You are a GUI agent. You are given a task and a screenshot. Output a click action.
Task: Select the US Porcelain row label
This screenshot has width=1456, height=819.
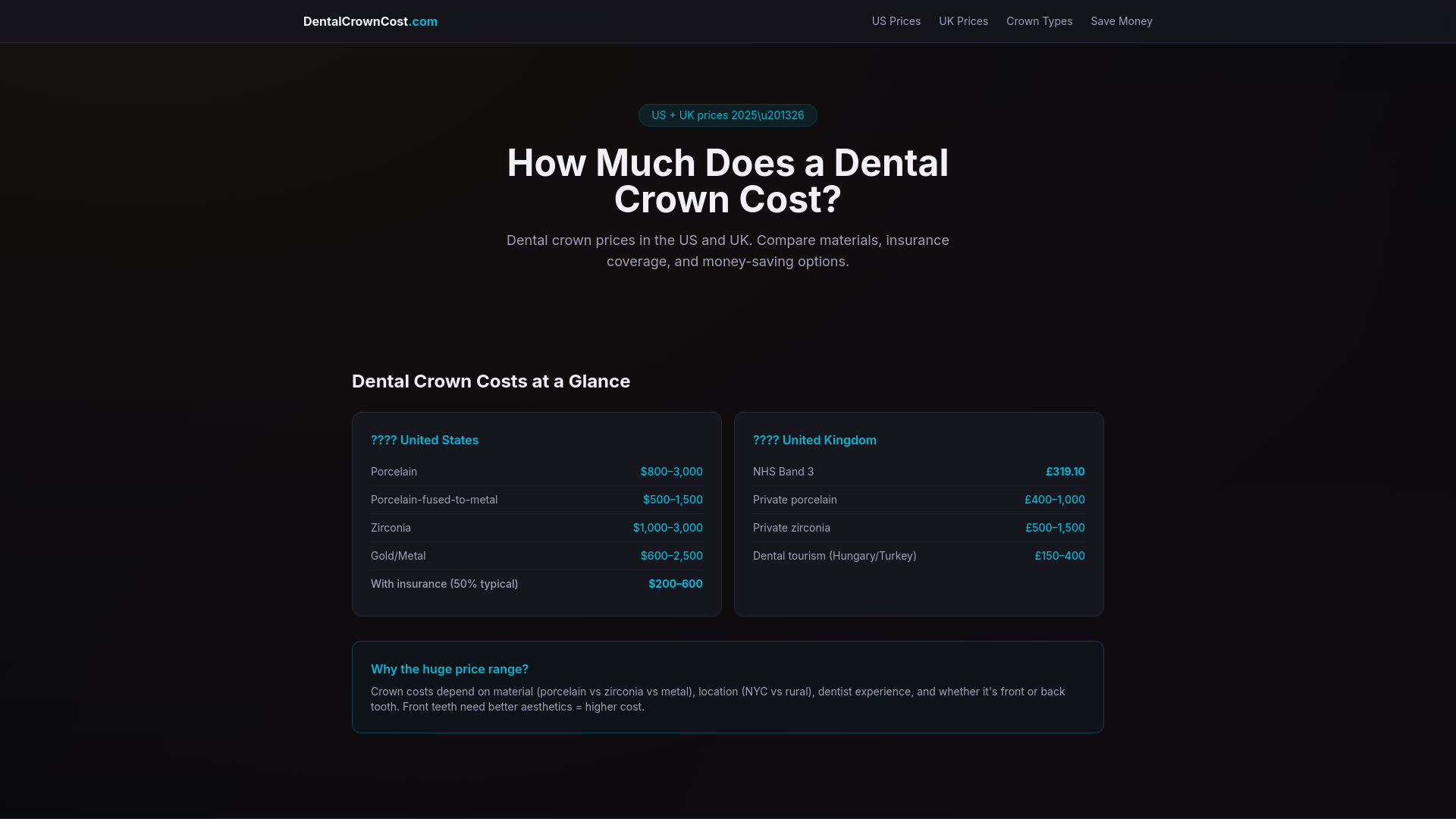coord(394,472)
